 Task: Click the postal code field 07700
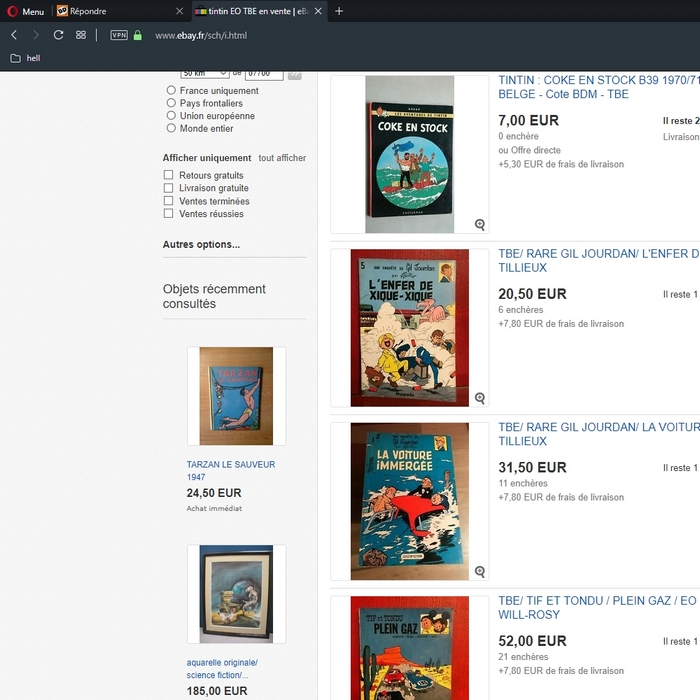point(264,75)
